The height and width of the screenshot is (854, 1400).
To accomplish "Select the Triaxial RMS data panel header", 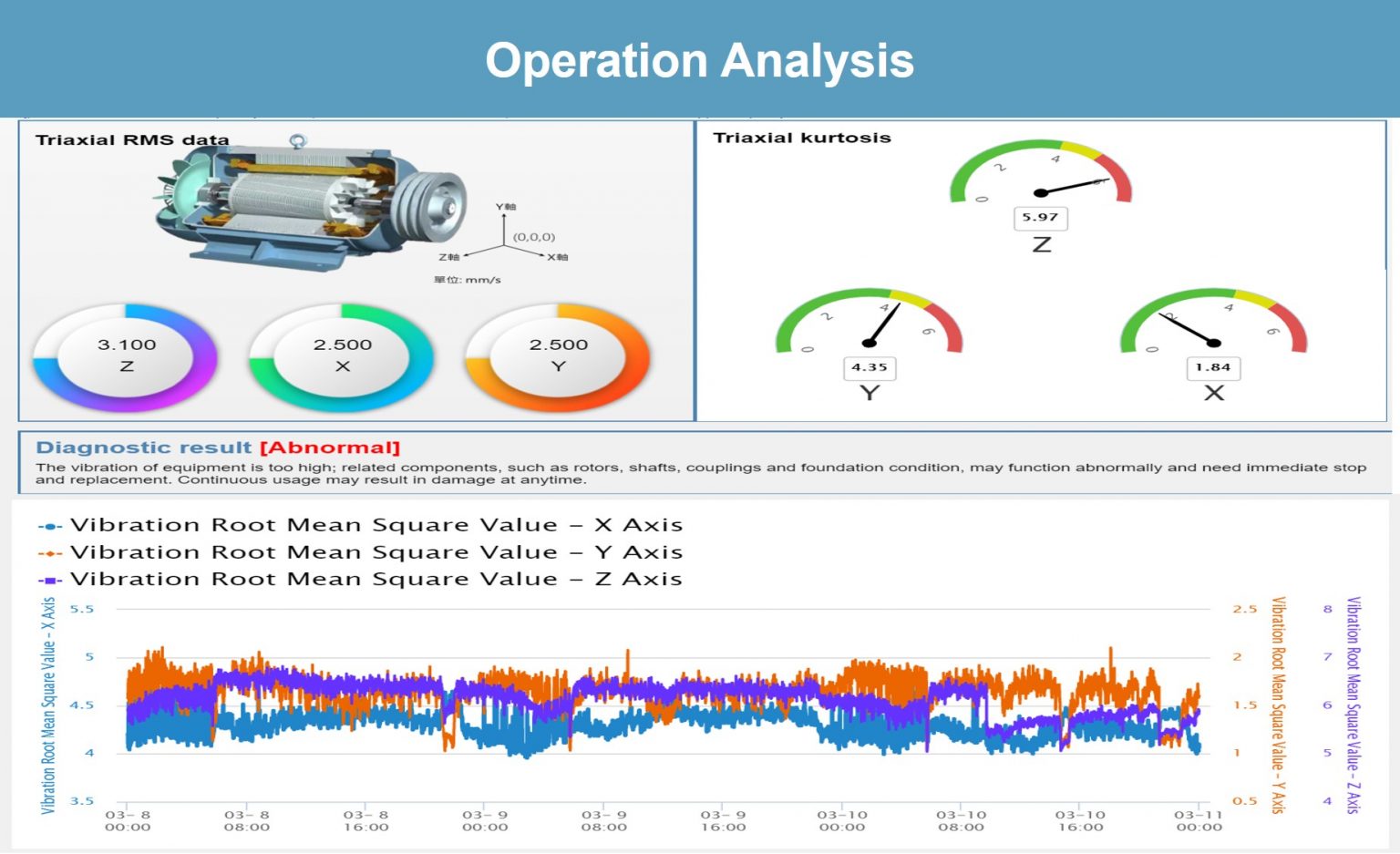I will point(130,139).
